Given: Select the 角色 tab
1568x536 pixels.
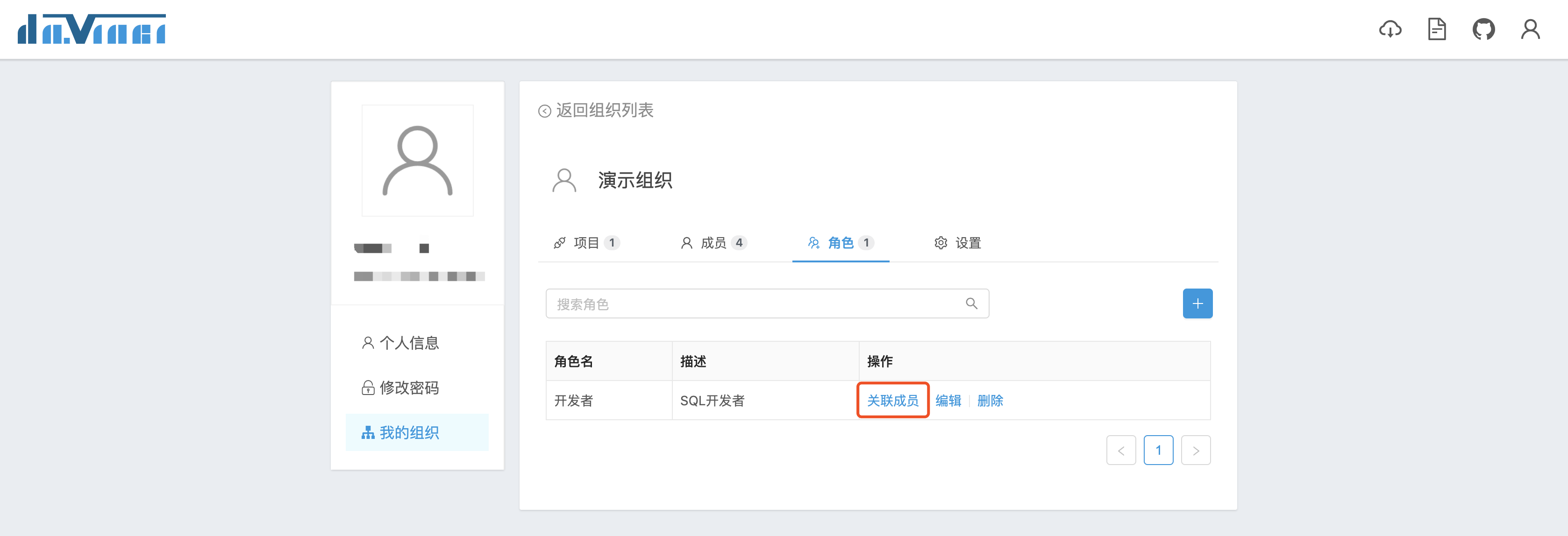Looking at the screenshot, I should point(840,243).
